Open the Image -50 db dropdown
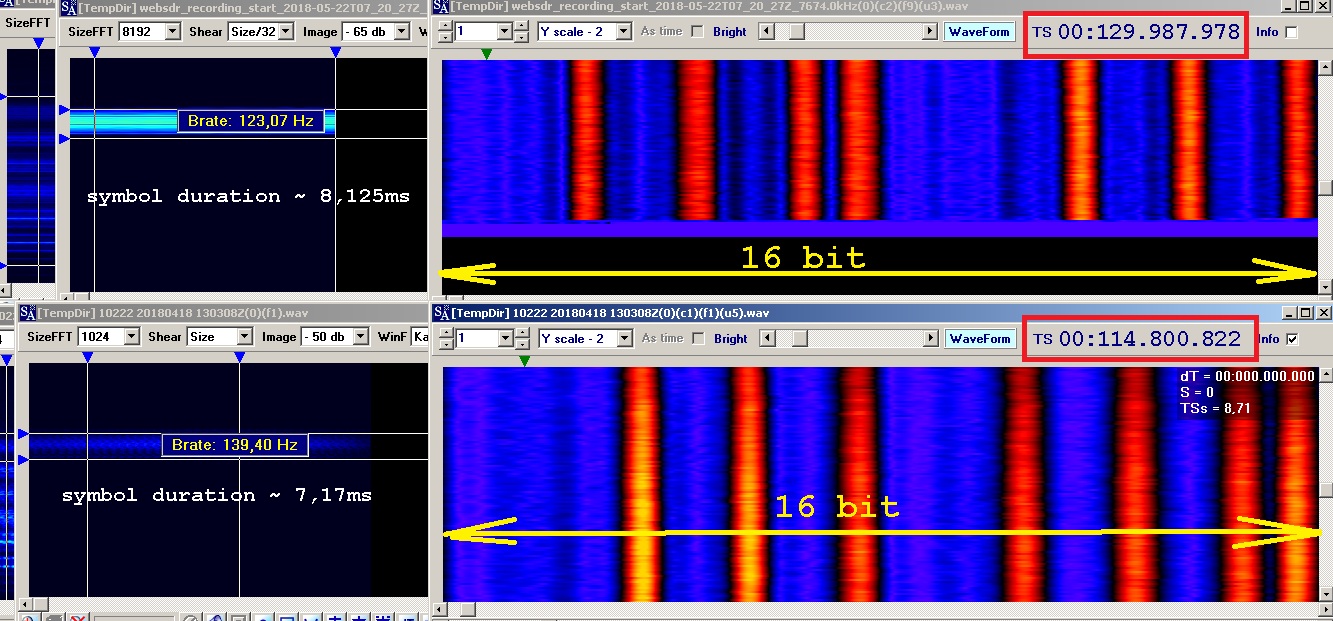Image resolution: width=1333 pixels, height=621 pixels. 358,337
